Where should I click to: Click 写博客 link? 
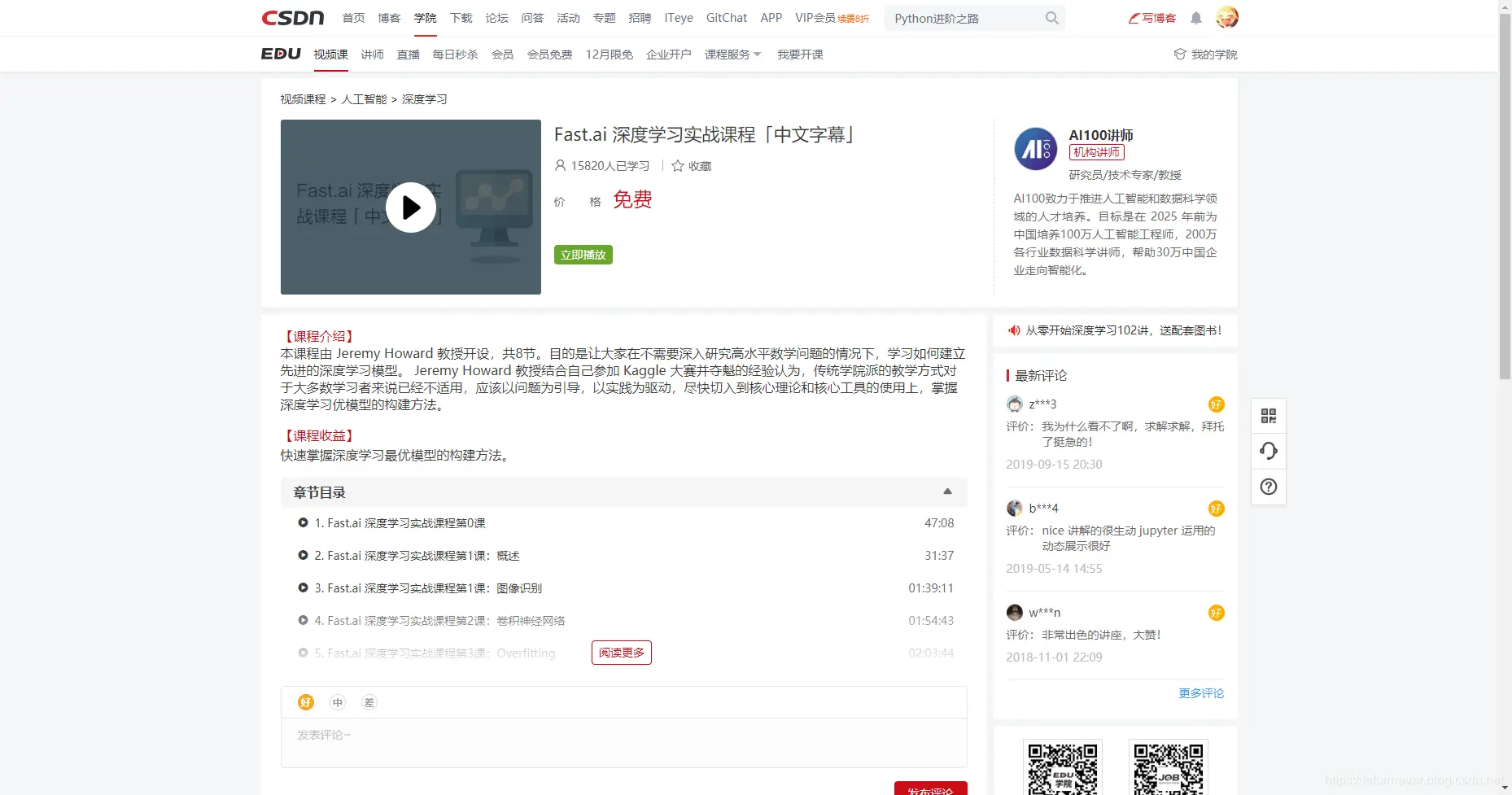click(1151, 18)
